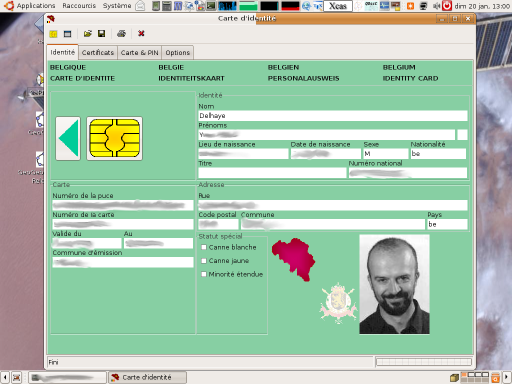Open a saved file with the folder icon
This screenshot has height=384, width=512.
tap(88, 34)
